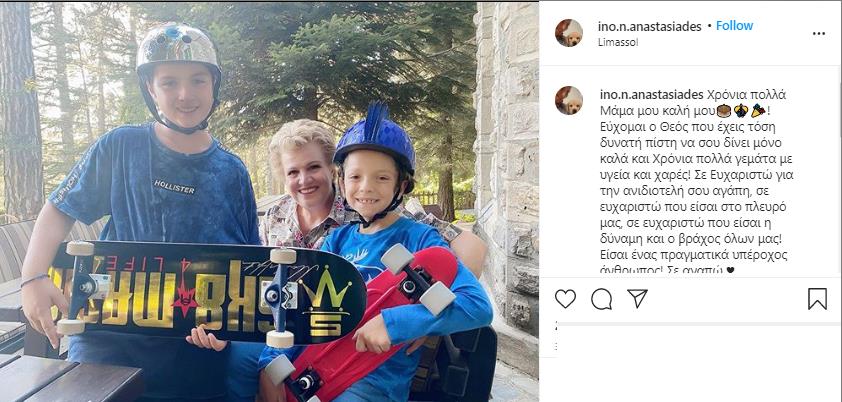Follow ino.n.anastasiades
This screenshot has width=842, height=402.
[x=734, y=26]
